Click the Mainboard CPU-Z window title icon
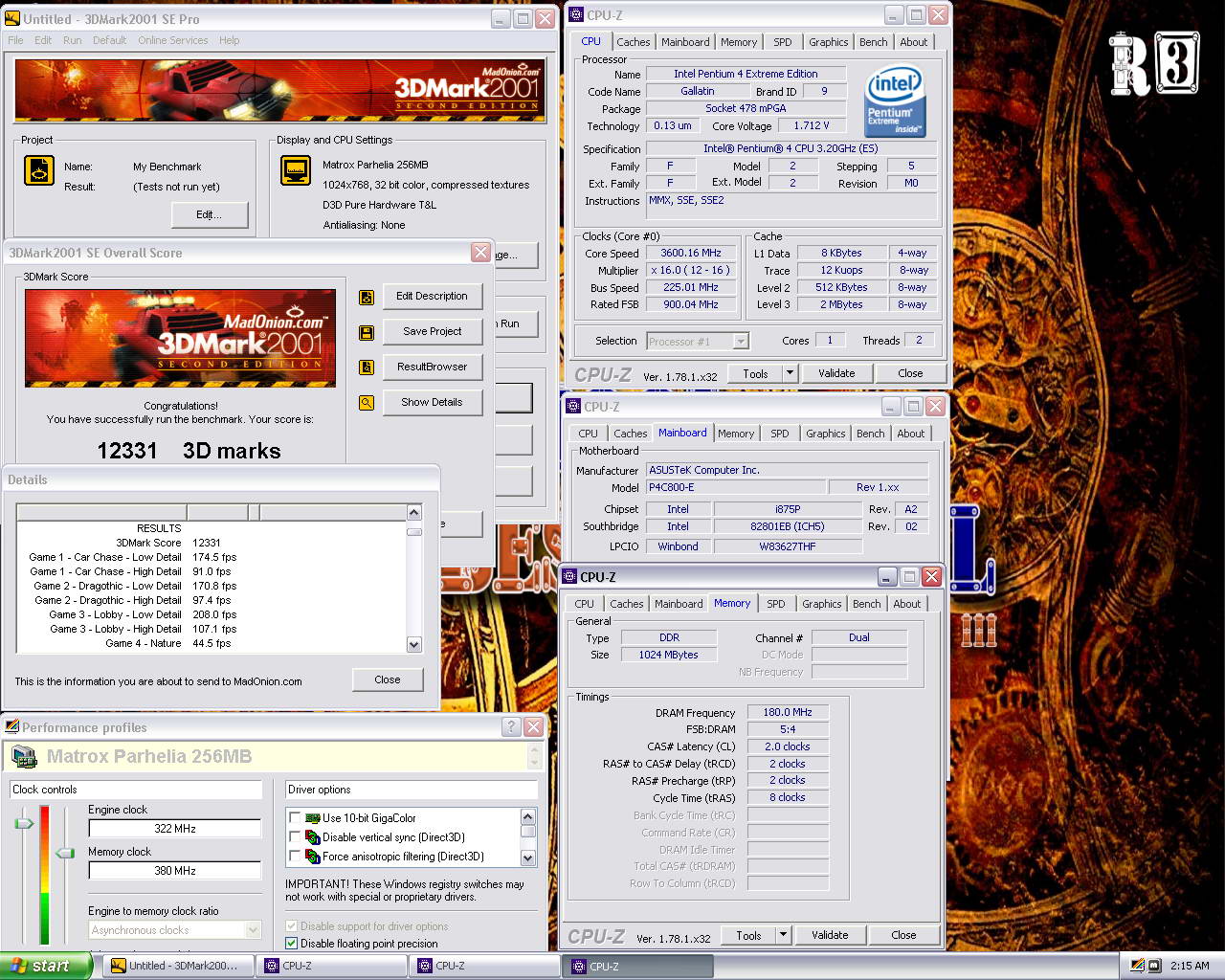This screenshot has height=980, width=1225. click(x=573, y=407)
